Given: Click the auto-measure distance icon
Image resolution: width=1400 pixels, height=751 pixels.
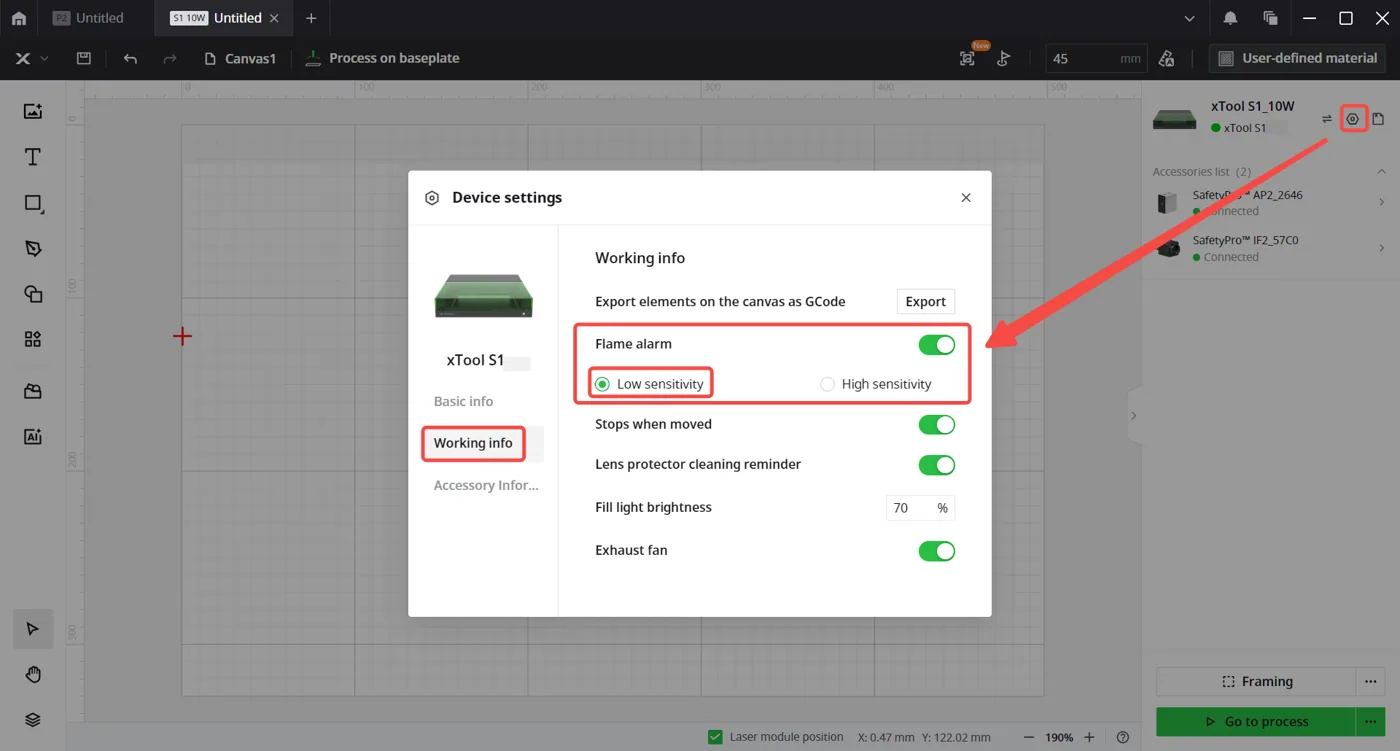Looking at the screenshot, I should click(1004, 59).
